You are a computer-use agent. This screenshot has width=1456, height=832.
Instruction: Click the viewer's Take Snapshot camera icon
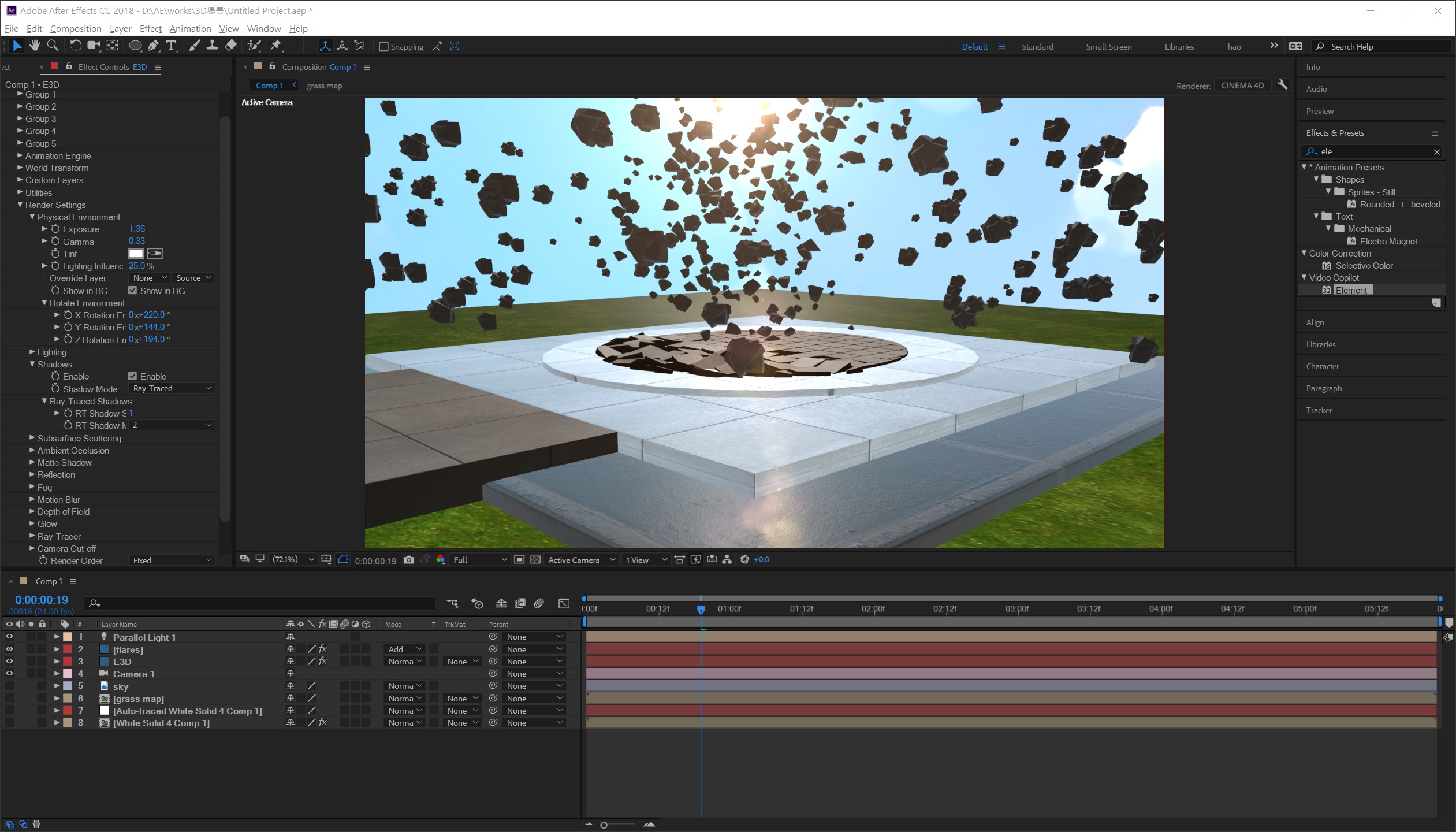pyautogui.click(x=409, y=560)
